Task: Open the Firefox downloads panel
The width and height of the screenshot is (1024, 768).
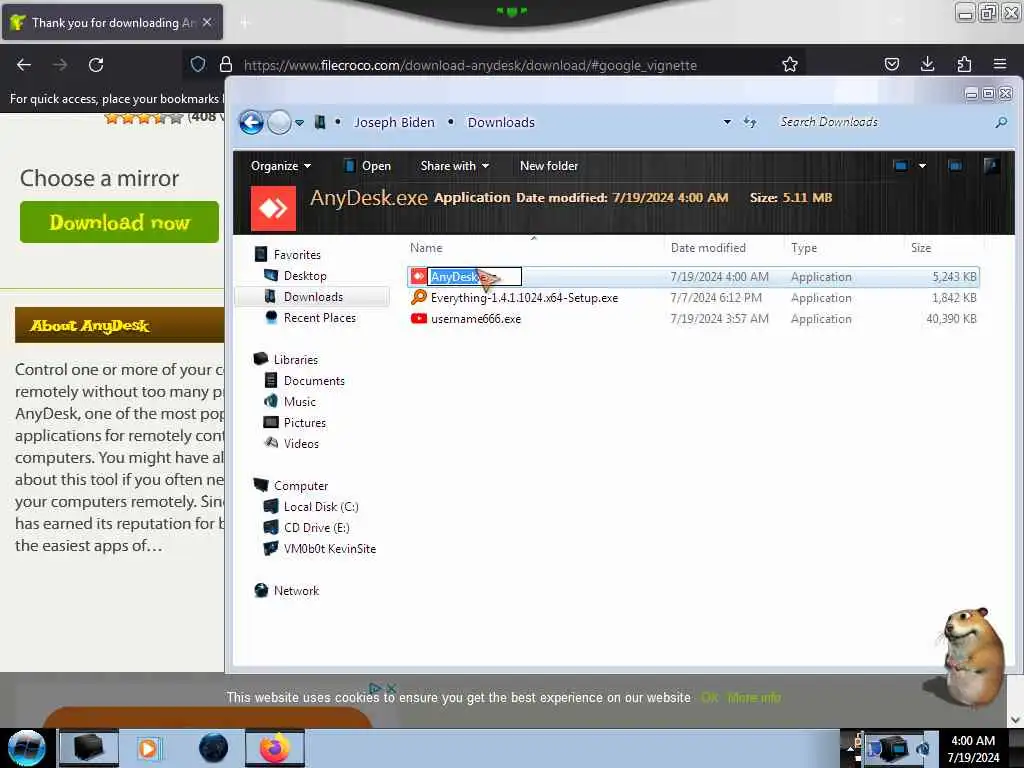Action: click(927, 64)
